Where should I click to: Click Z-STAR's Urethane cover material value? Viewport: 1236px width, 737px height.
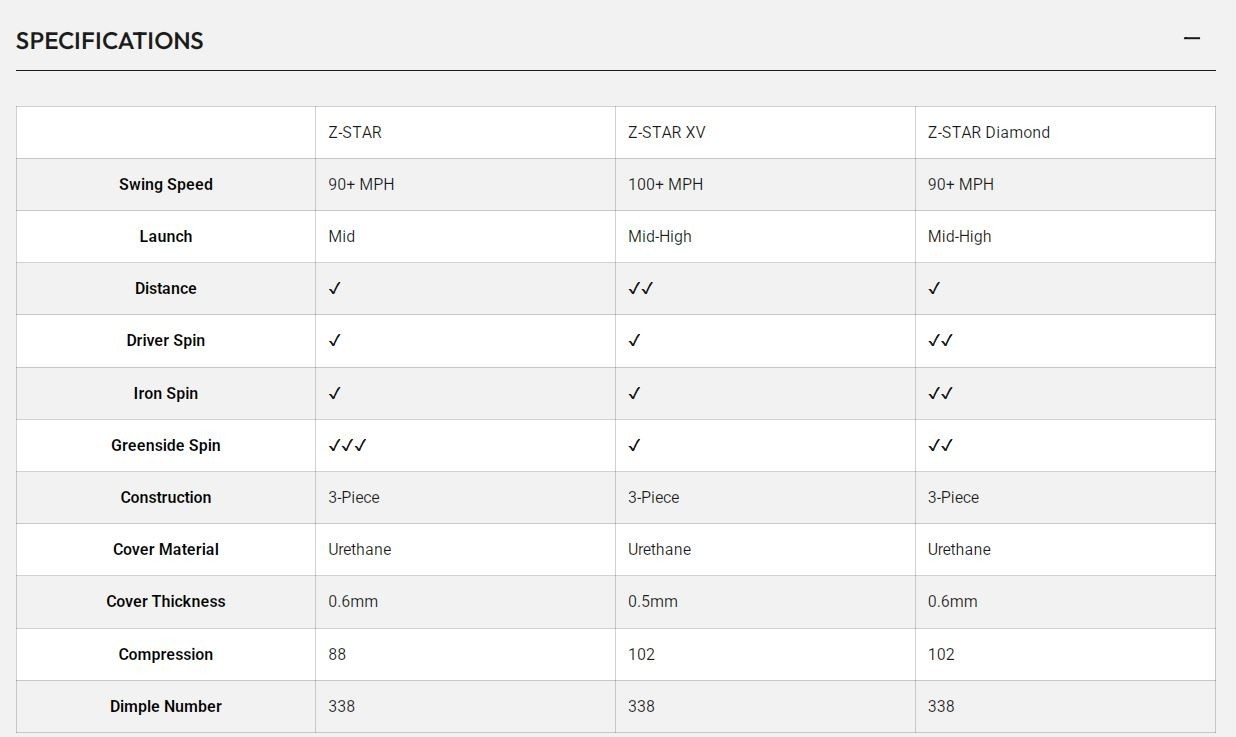coord(360,549)
